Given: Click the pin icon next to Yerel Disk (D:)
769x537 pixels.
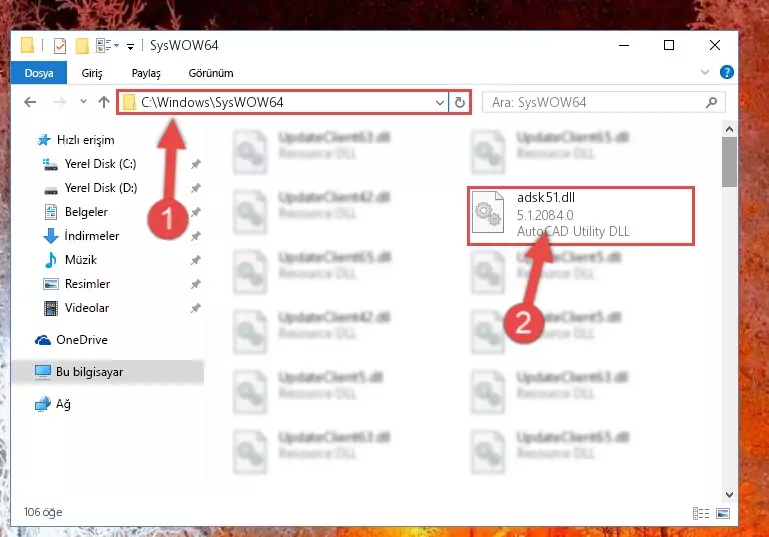Looking at the screenshot, I should (196, 188).
